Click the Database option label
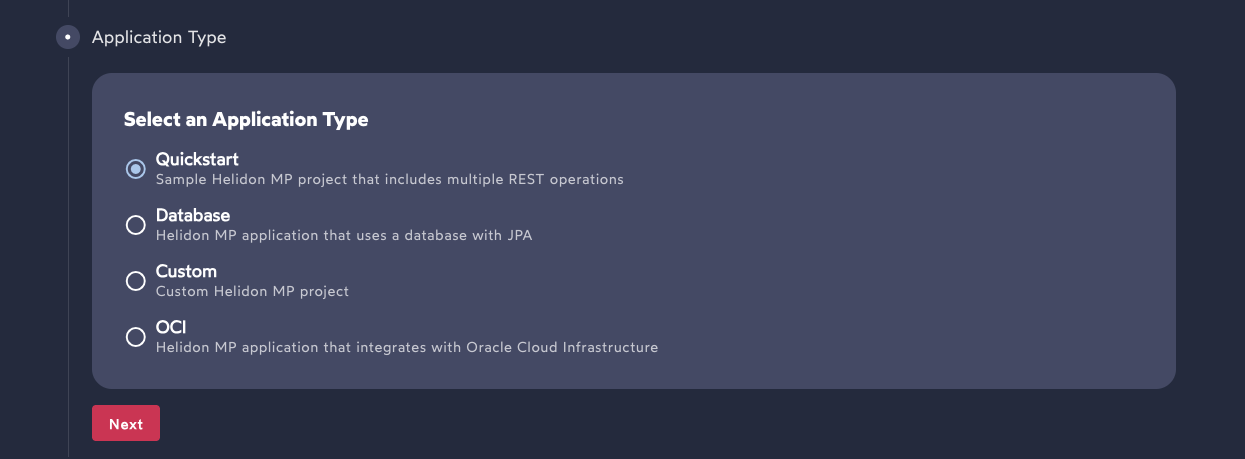Screen dimensions: 1245x459 193,216
